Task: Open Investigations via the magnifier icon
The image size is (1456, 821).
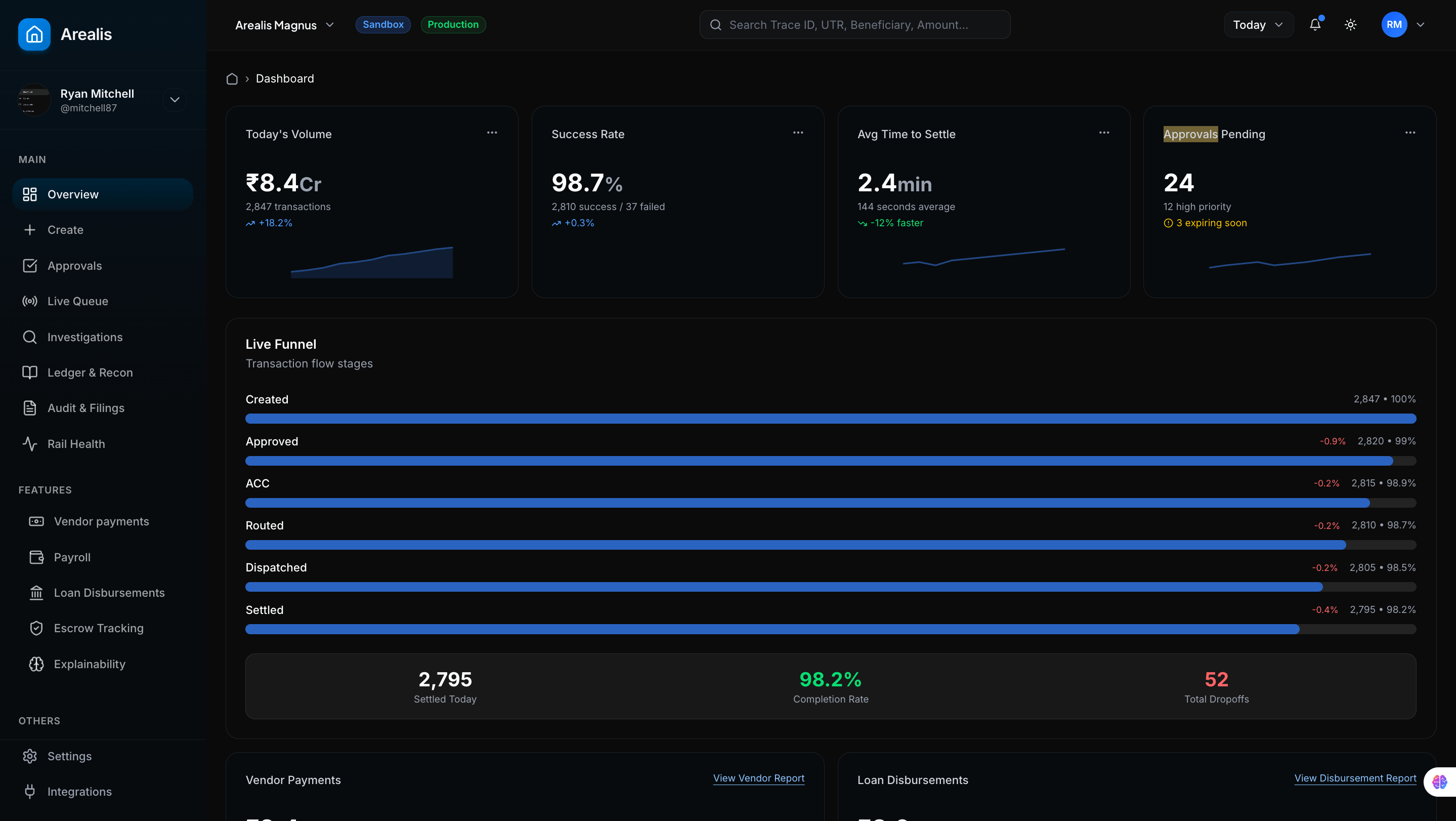Action: pos(30,337)
